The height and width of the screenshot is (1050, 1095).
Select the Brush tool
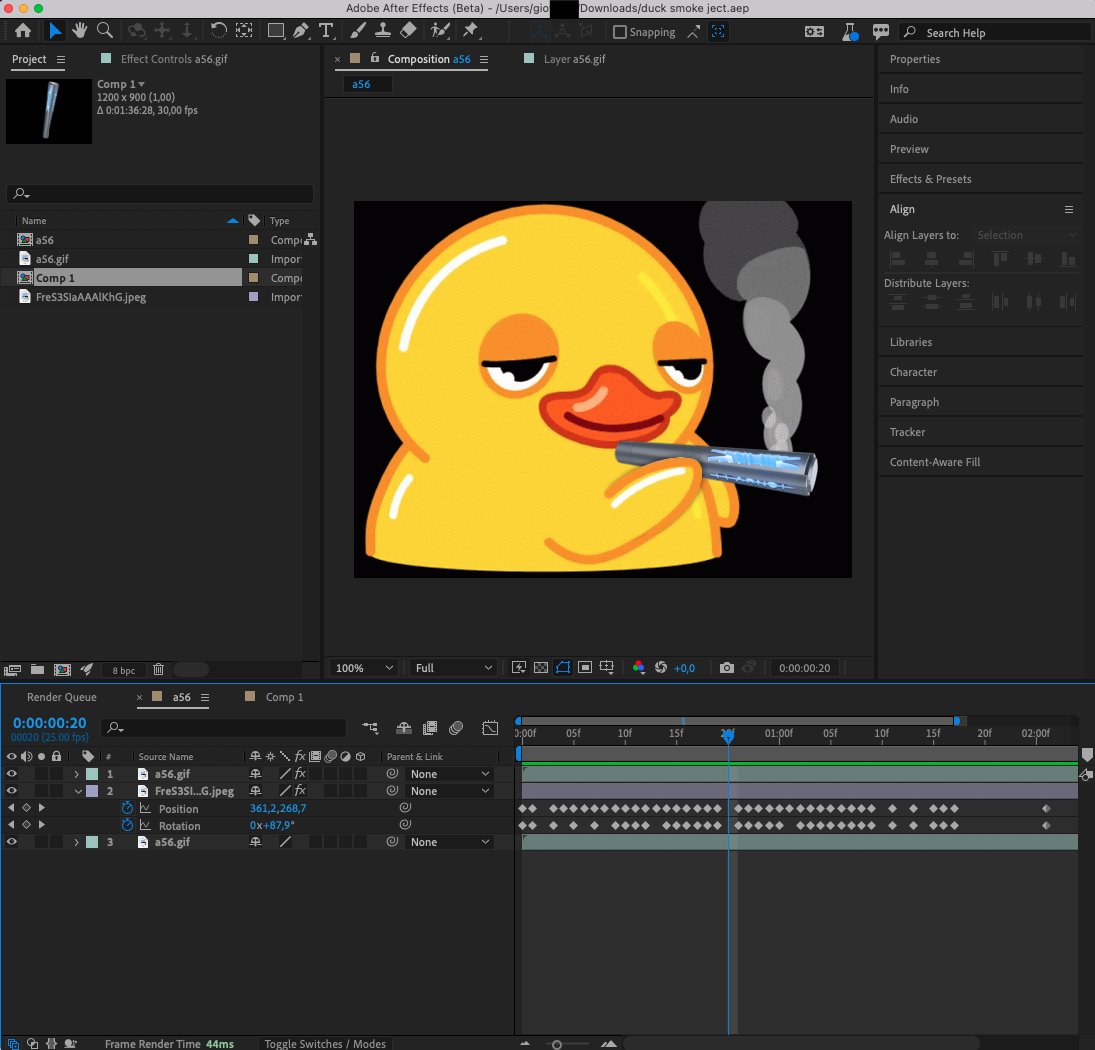click(358, 31)
